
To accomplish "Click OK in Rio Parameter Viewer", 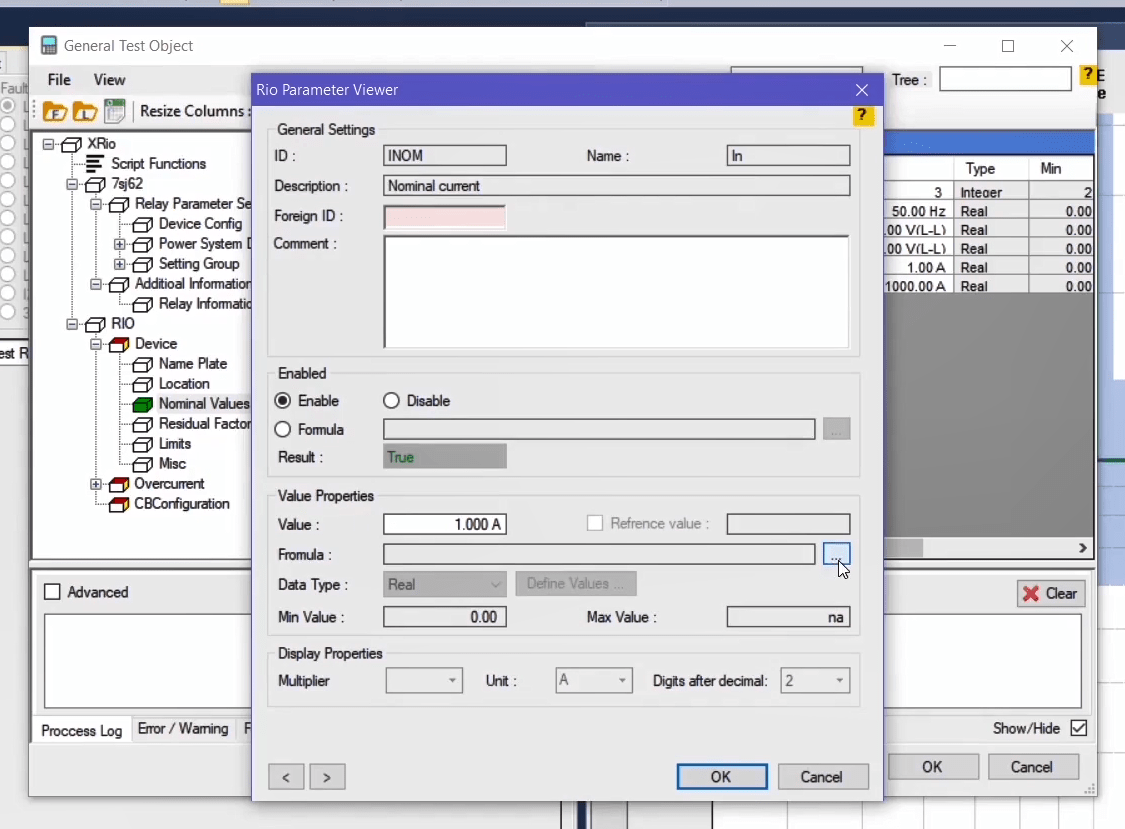I will click(722, 777).
